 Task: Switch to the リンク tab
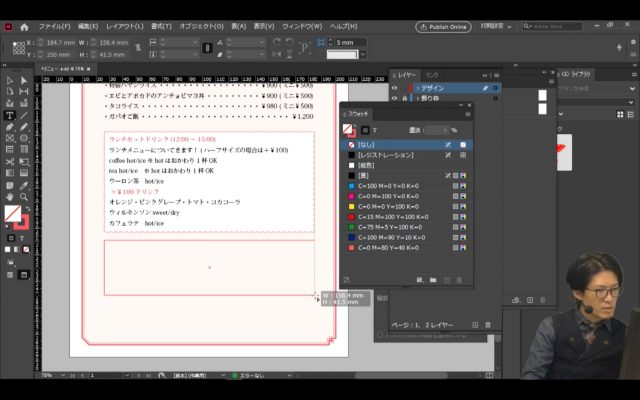click(432, 75)
